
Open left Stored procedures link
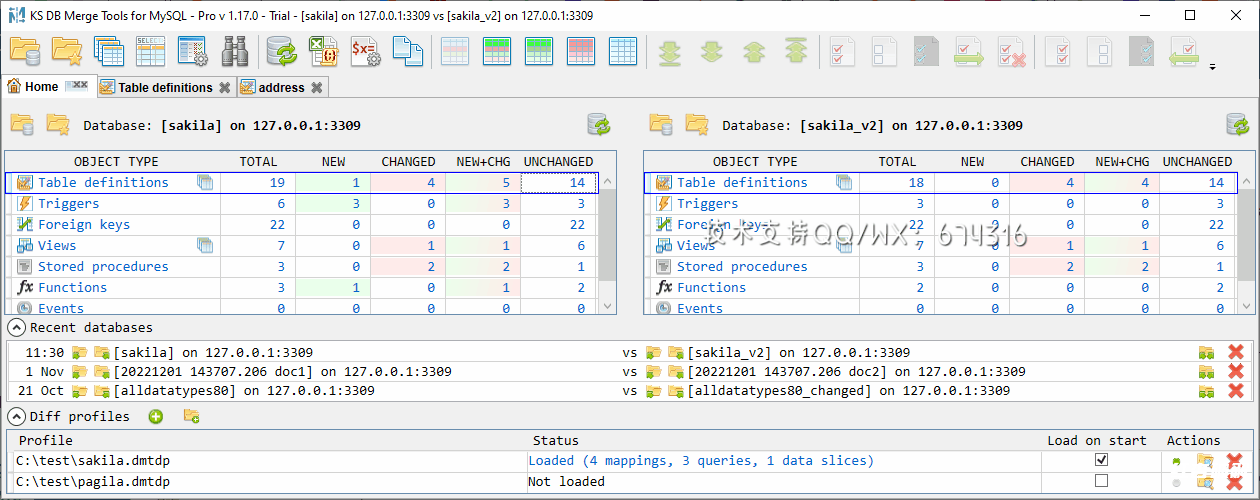(103, 266)
